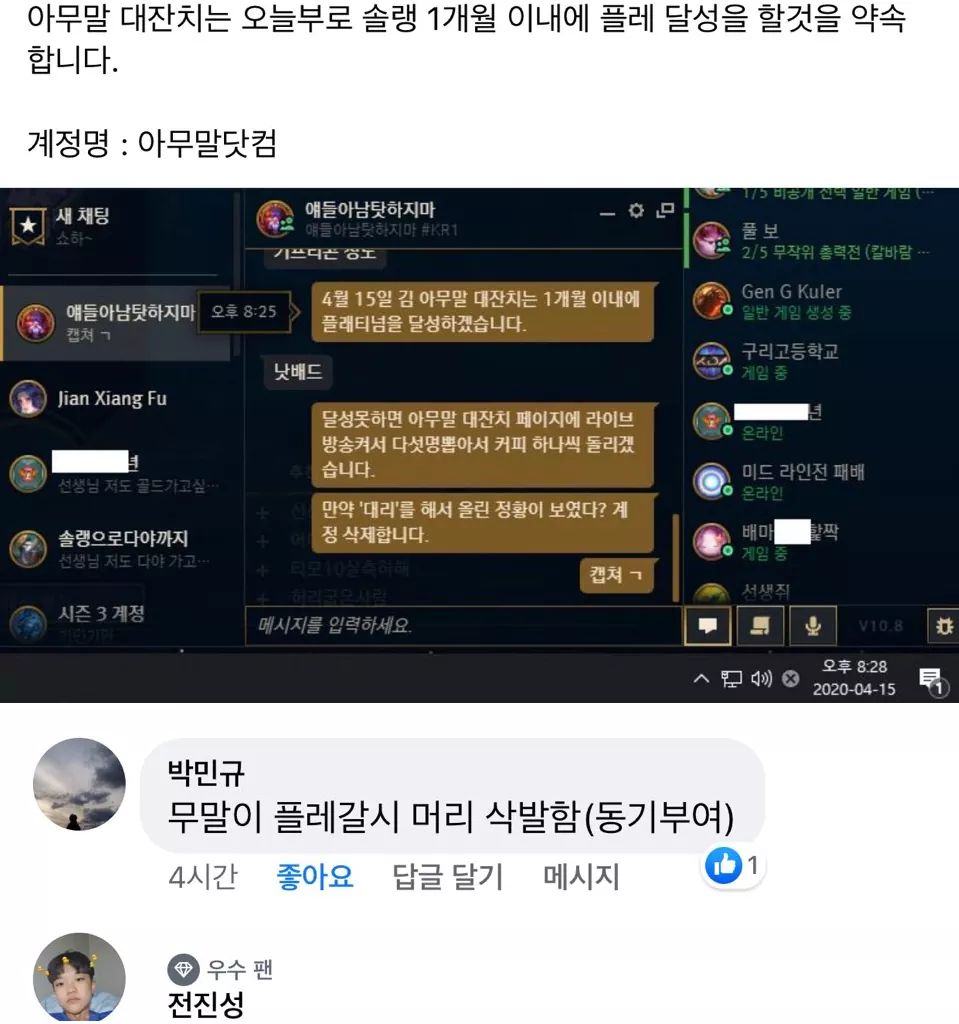Open the taskbar volume speaker icon
959x1024 pixels.
(x=761, y=679)
